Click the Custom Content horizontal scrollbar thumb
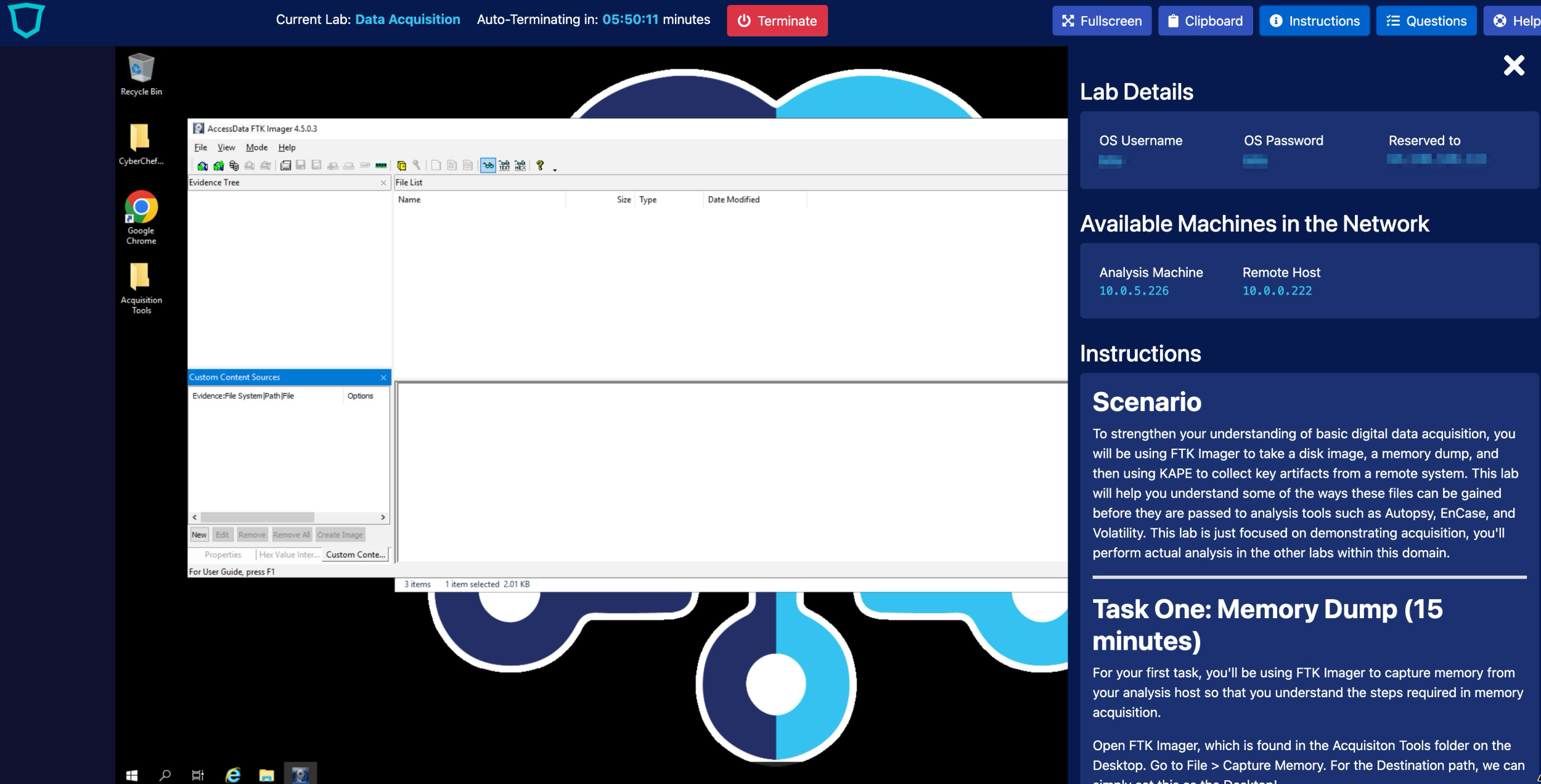The height and width of the screenshot is (784, 1541). tap(258, 518)
